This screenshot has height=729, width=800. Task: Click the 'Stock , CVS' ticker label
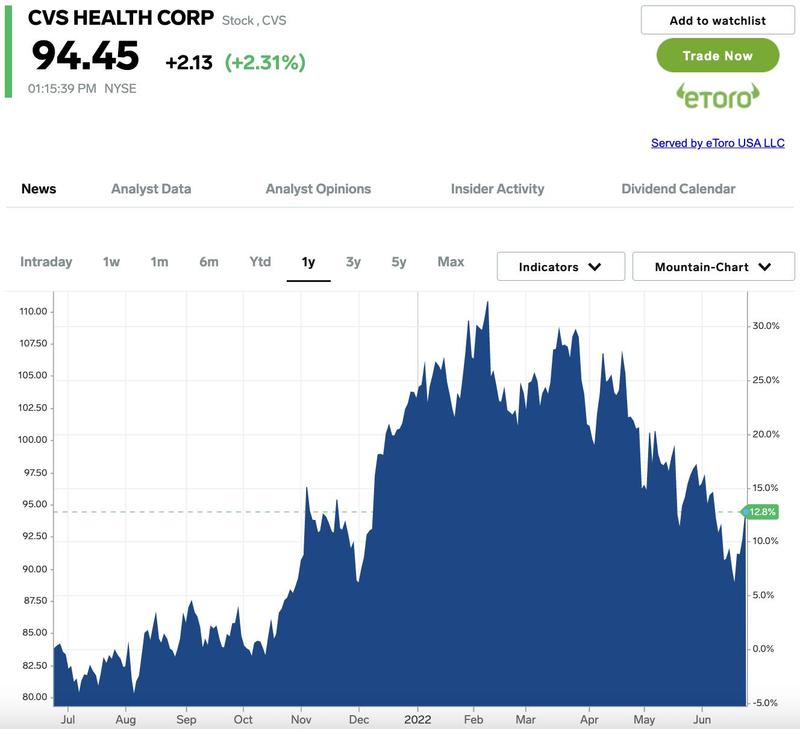[254, 20]
